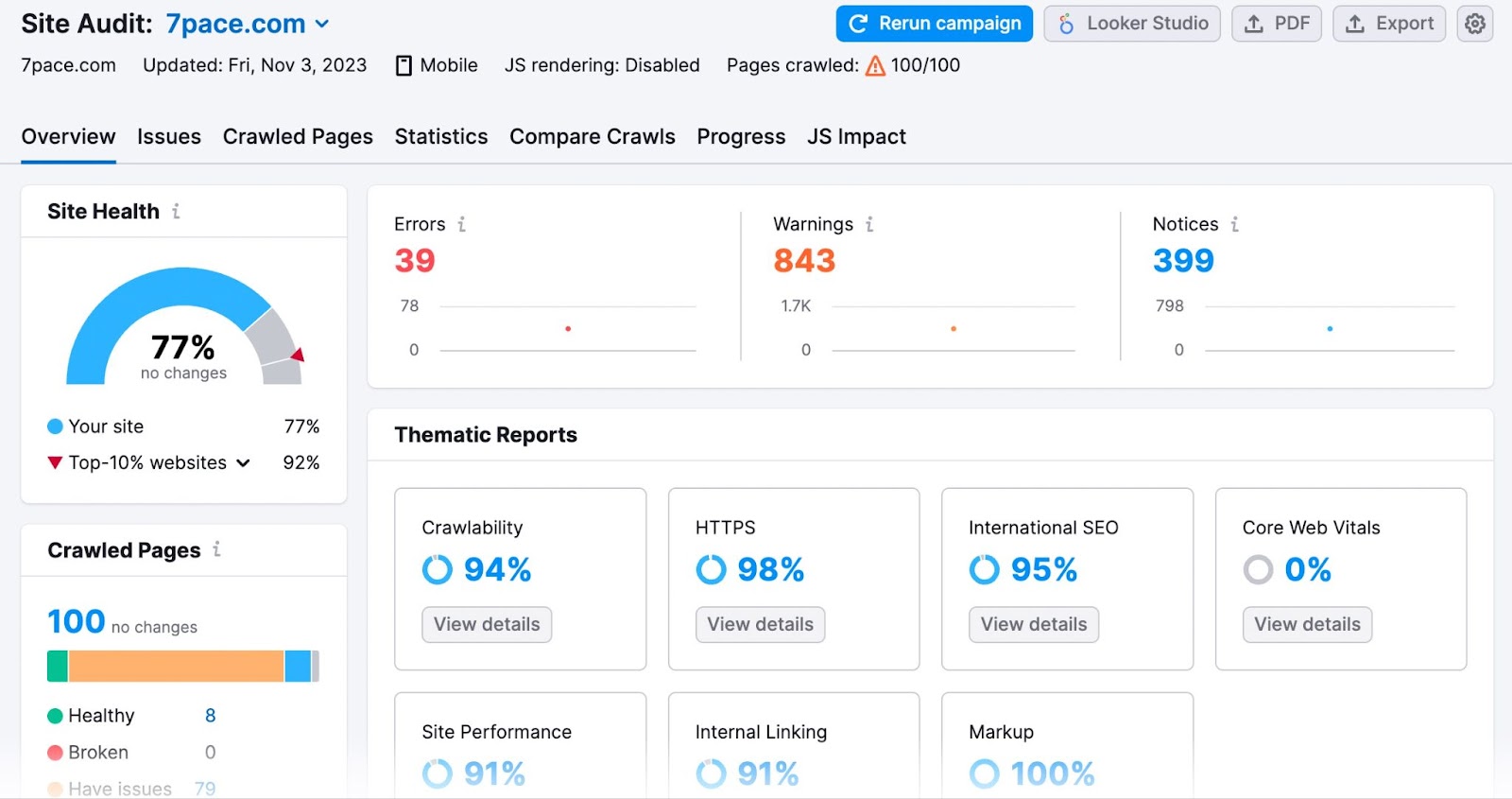Open the settings gear icon

[1474, 24]
